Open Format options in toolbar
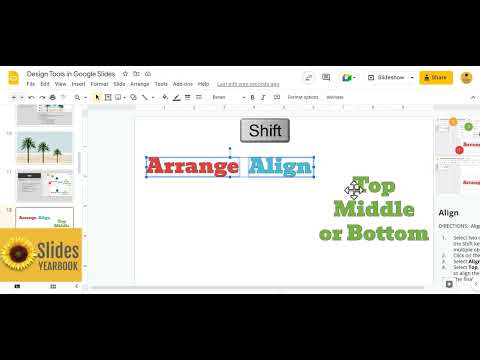Viewport: 480px width, 360px height. click(303, 97)
